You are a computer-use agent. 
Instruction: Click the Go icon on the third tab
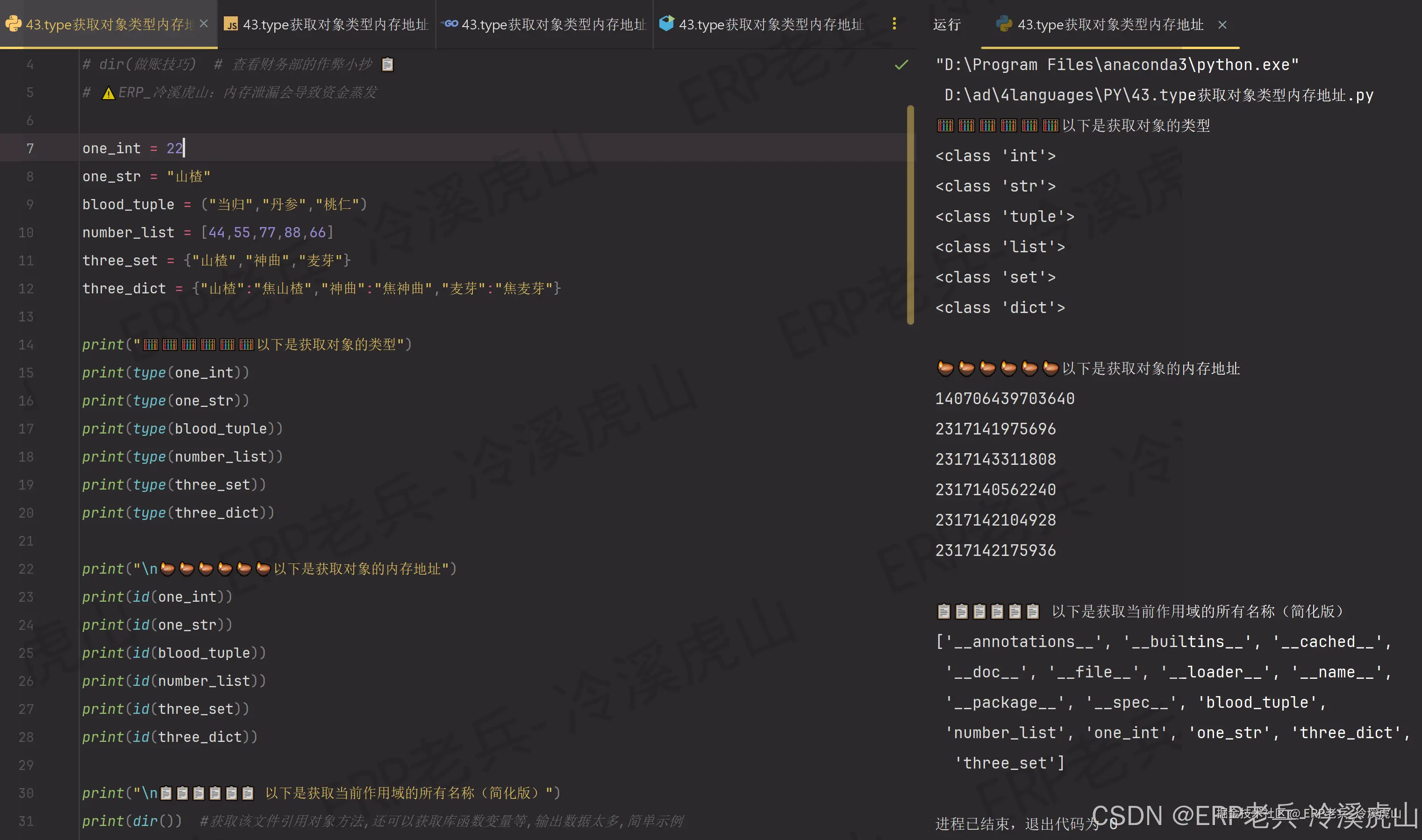click(450, 24)
